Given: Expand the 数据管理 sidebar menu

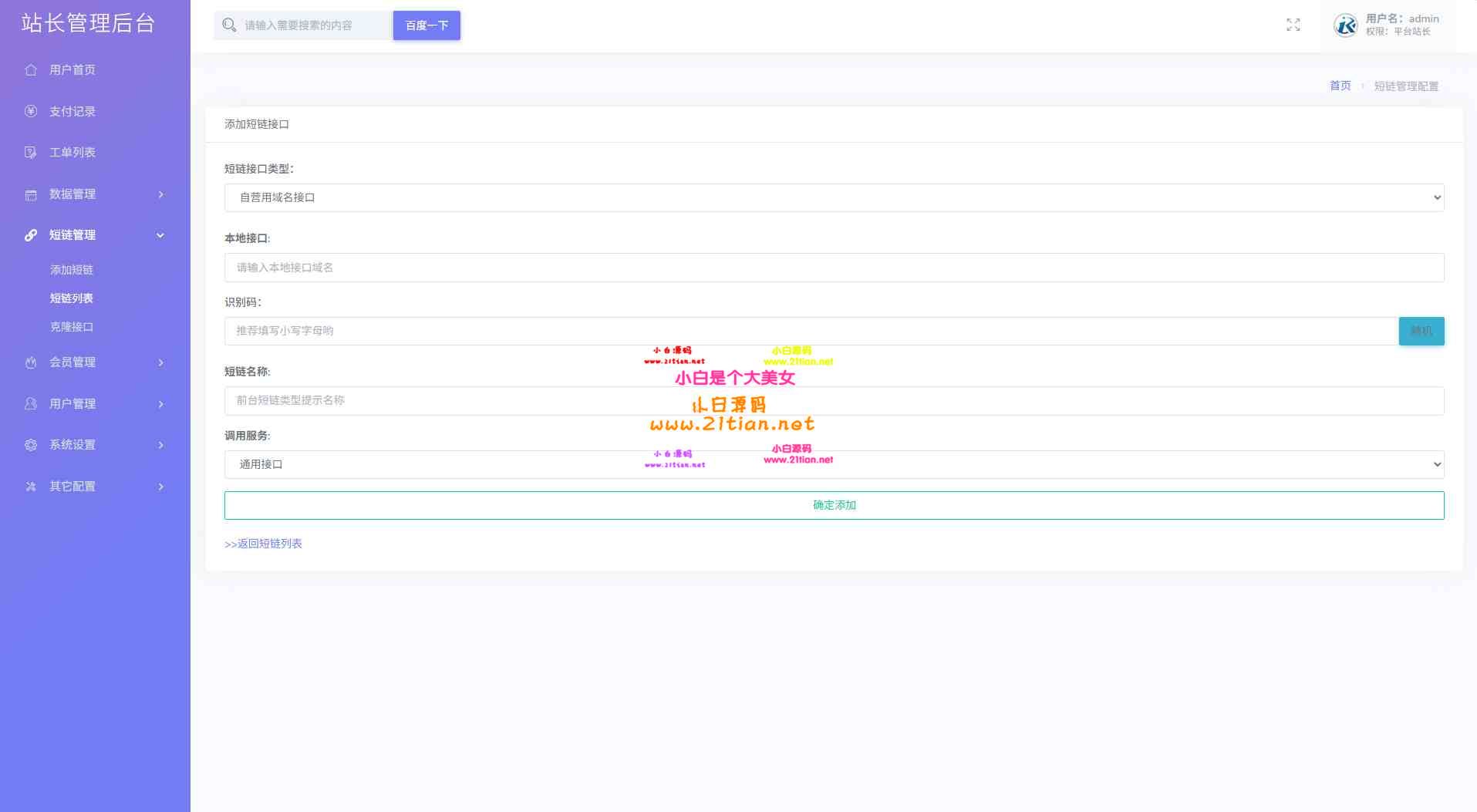Looking at the screenshot, I should click(x=94, y=194).
